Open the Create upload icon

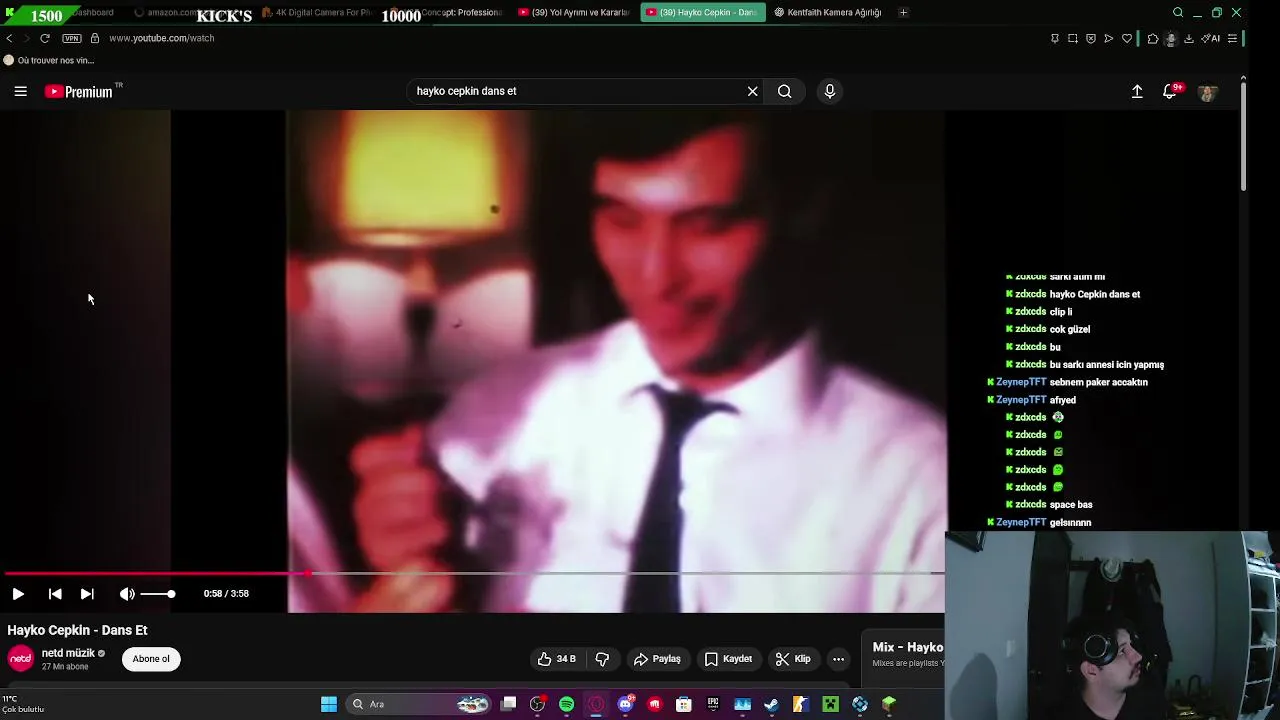tap(1137, 91)
